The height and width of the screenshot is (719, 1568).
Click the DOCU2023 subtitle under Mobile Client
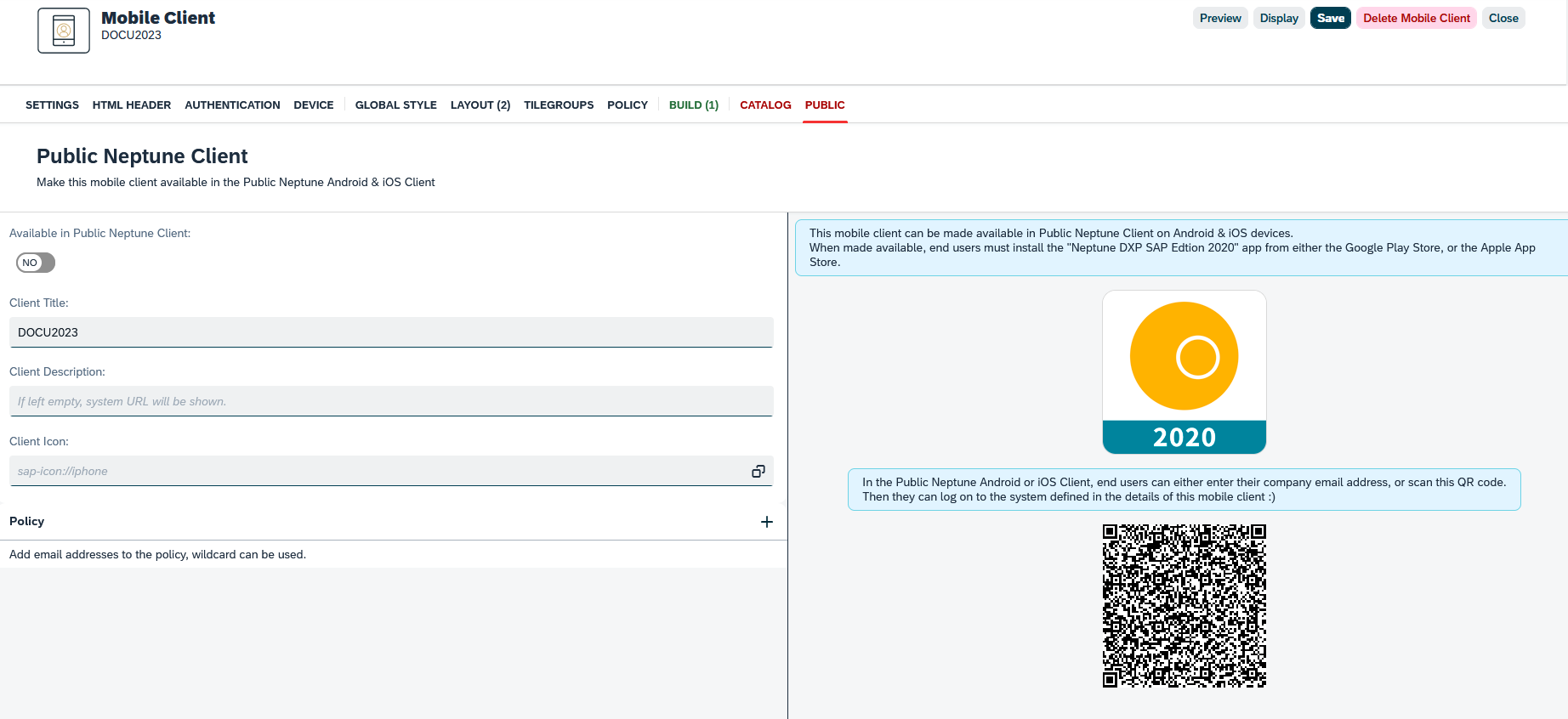[x=131, y=35]
